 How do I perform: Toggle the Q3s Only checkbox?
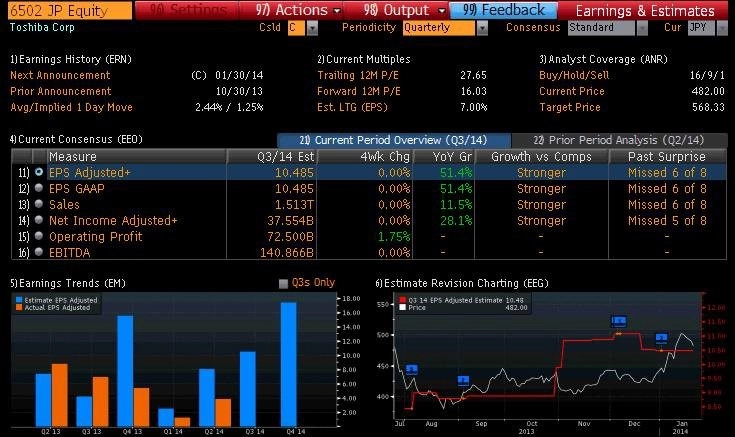point(283,283)
